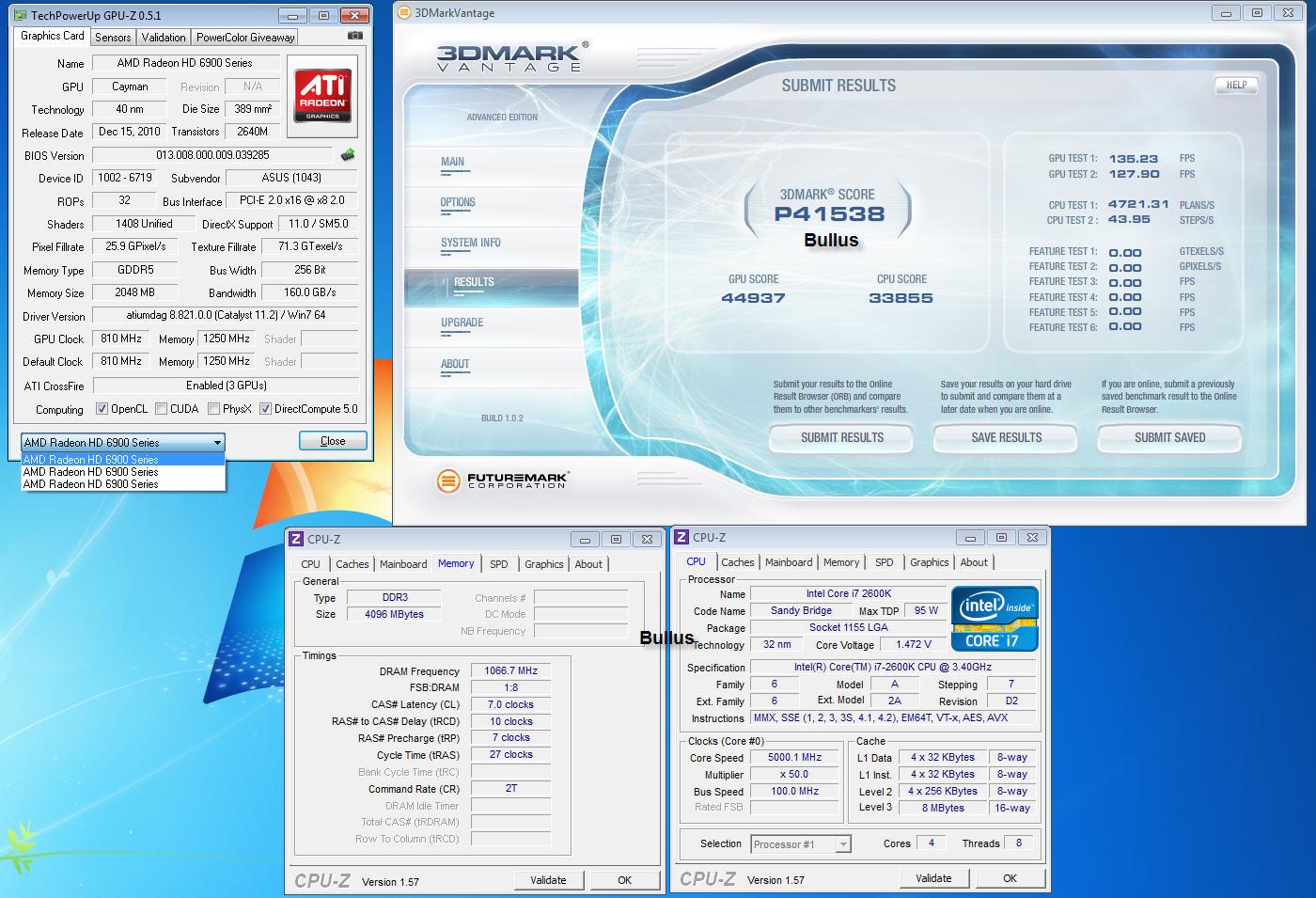Toggle the DirectCompute 5.0 checkbox
This screenshot has height=898, width=1316.
(265, 409)
